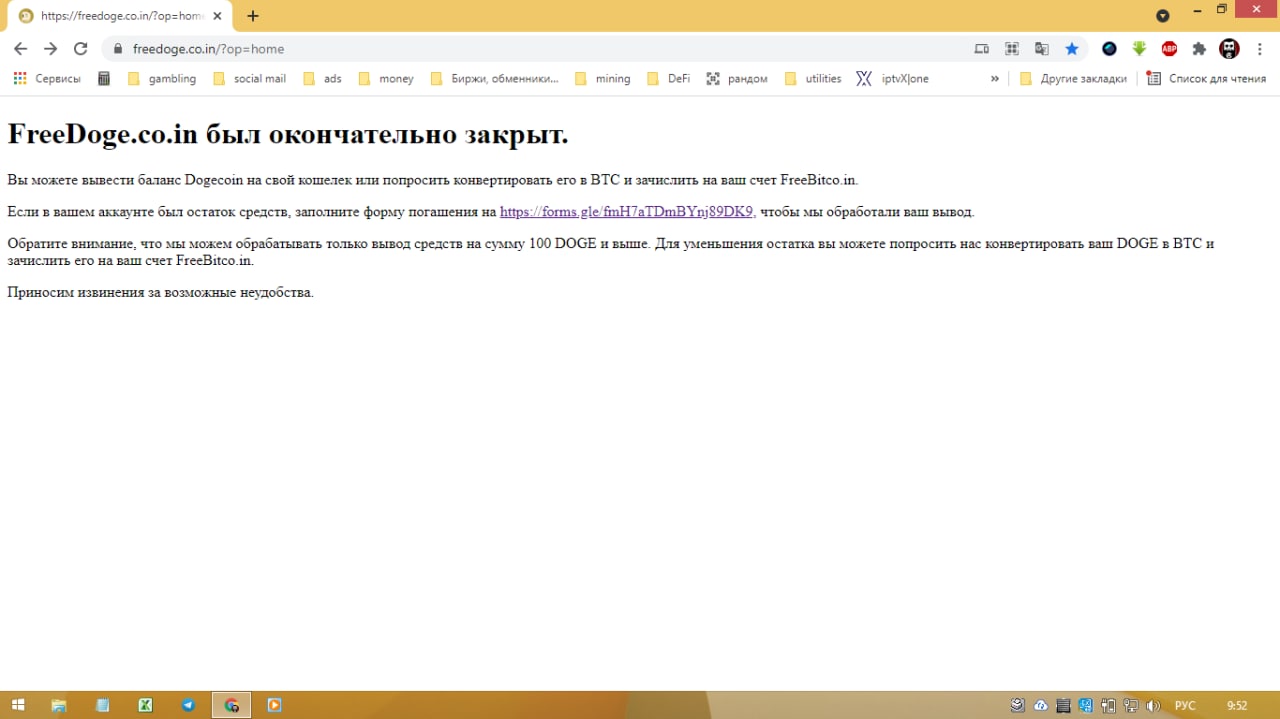Open the Chrome three-dot menu
The image size is (1280, 719).
[x=1261, y=48]
